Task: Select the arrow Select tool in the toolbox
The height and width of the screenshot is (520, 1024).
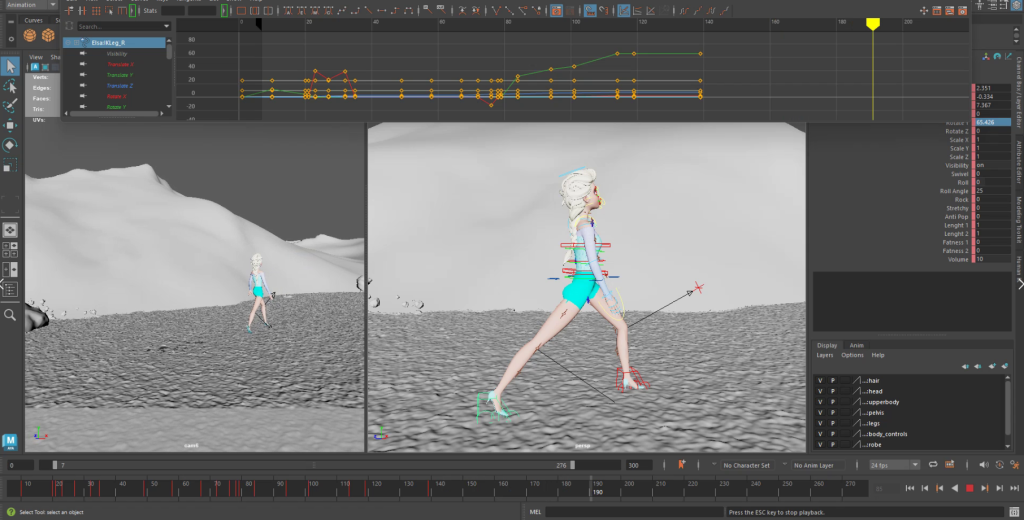Action: (x=10, y=66)
